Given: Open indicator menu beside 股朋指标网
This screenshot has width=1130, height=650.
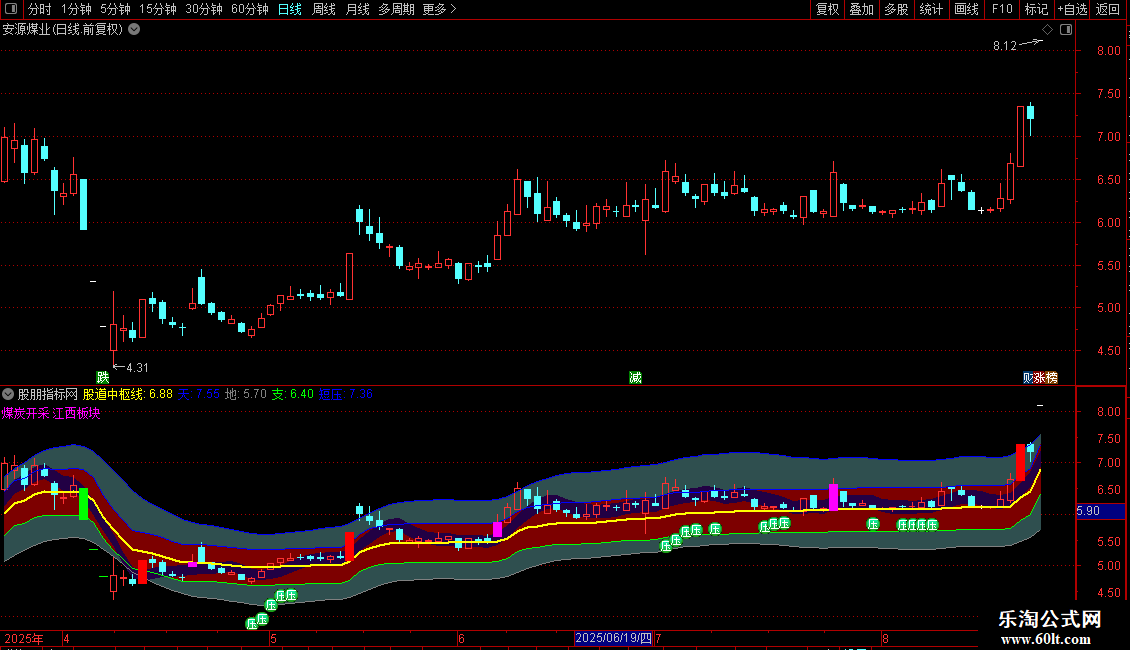Looking at the screenshot, I should pyautogui.click(x=8, y=394).
